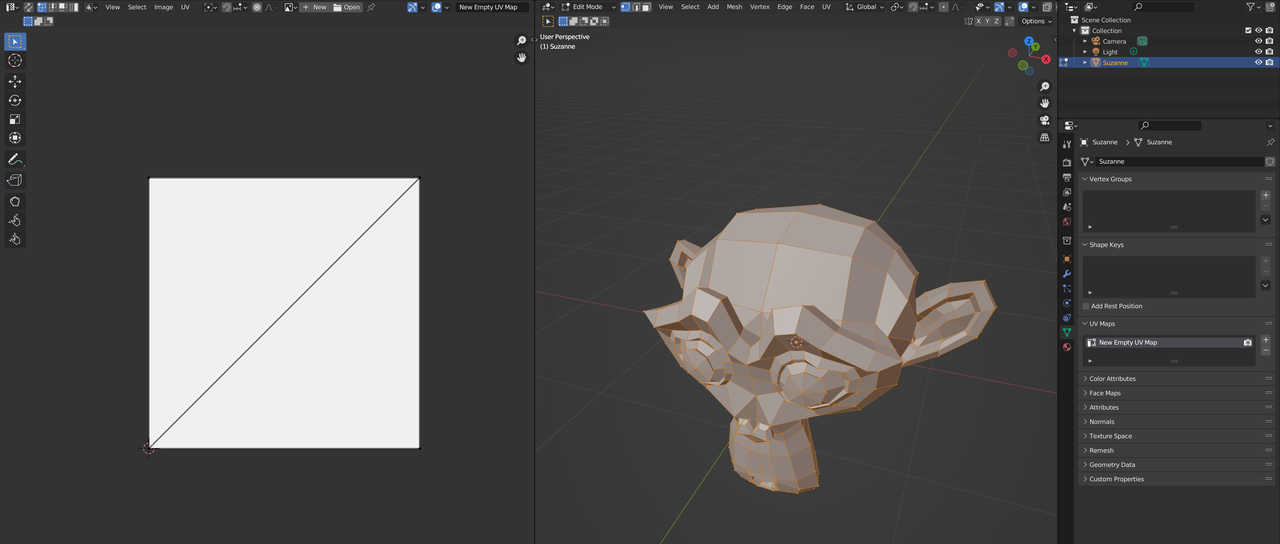Select the Rotate tool in UV editor

[x=15, y=101]
